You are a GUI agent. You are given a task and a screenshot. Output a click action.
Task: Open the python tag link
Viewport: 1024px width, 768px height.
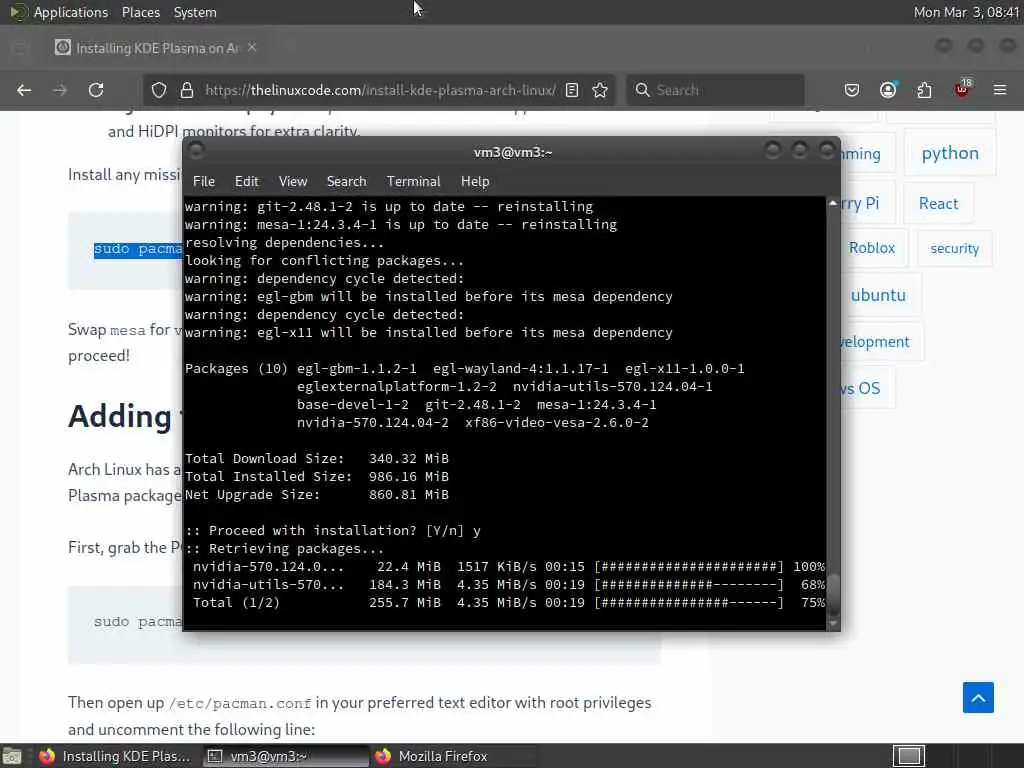pyautogui.click(x=950, y=153)
